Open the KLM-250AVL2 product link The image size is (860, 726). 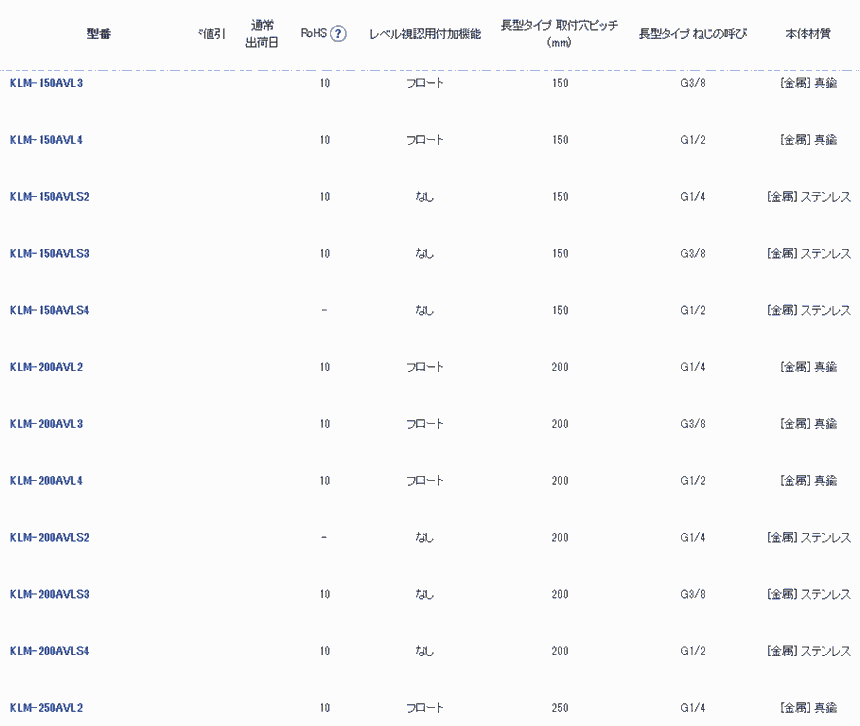click(x=46, y=708)
